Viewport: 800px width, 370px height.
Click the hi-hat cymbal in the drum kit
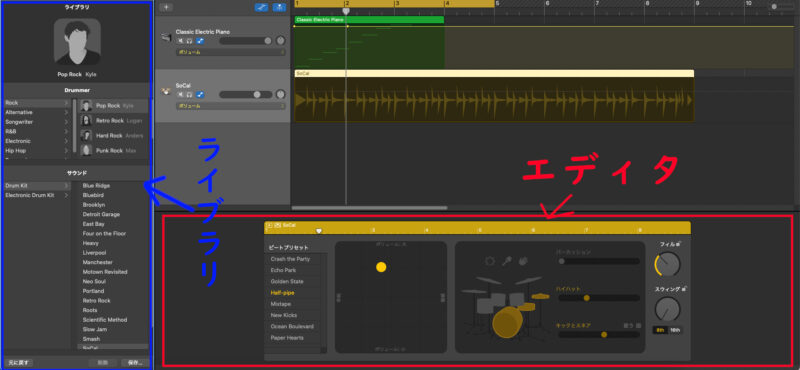(540, 296)
